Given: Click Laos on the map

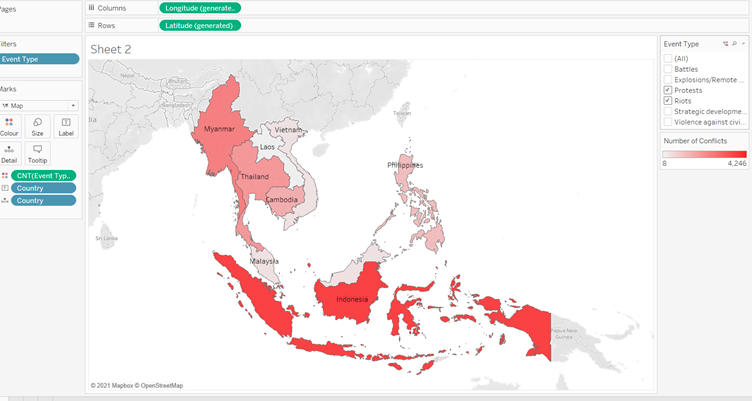Looking at the screenshot, I should point(267,147).
